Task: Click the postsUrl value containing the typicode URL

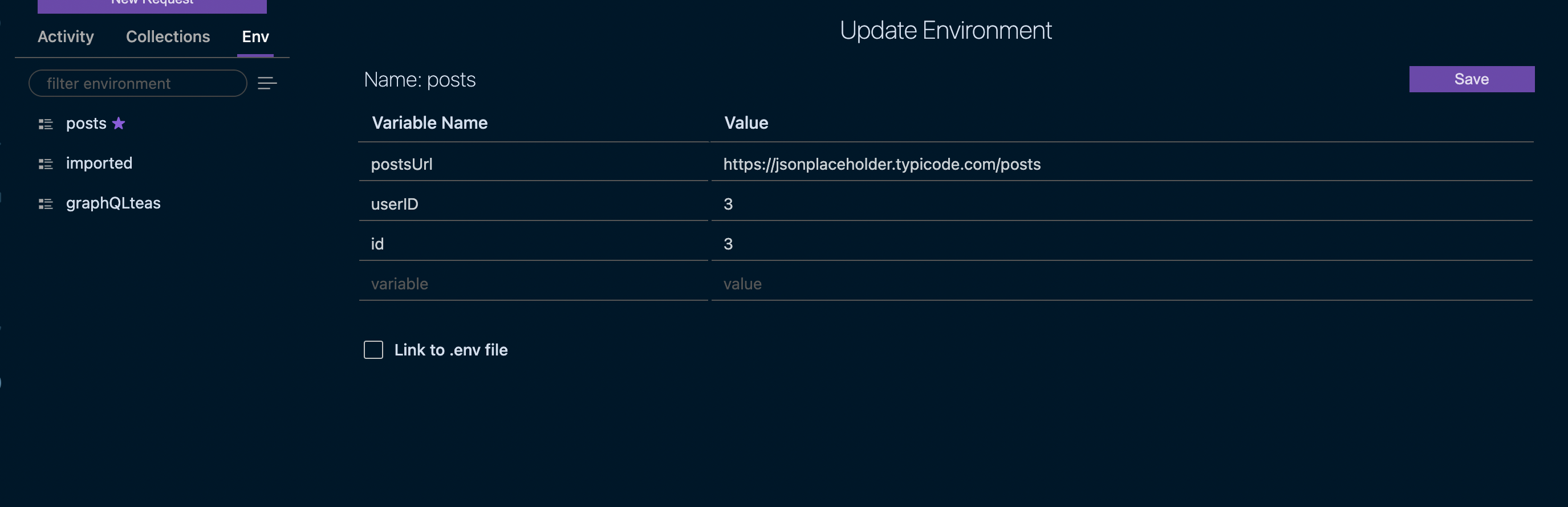Action: coord(882,164)
